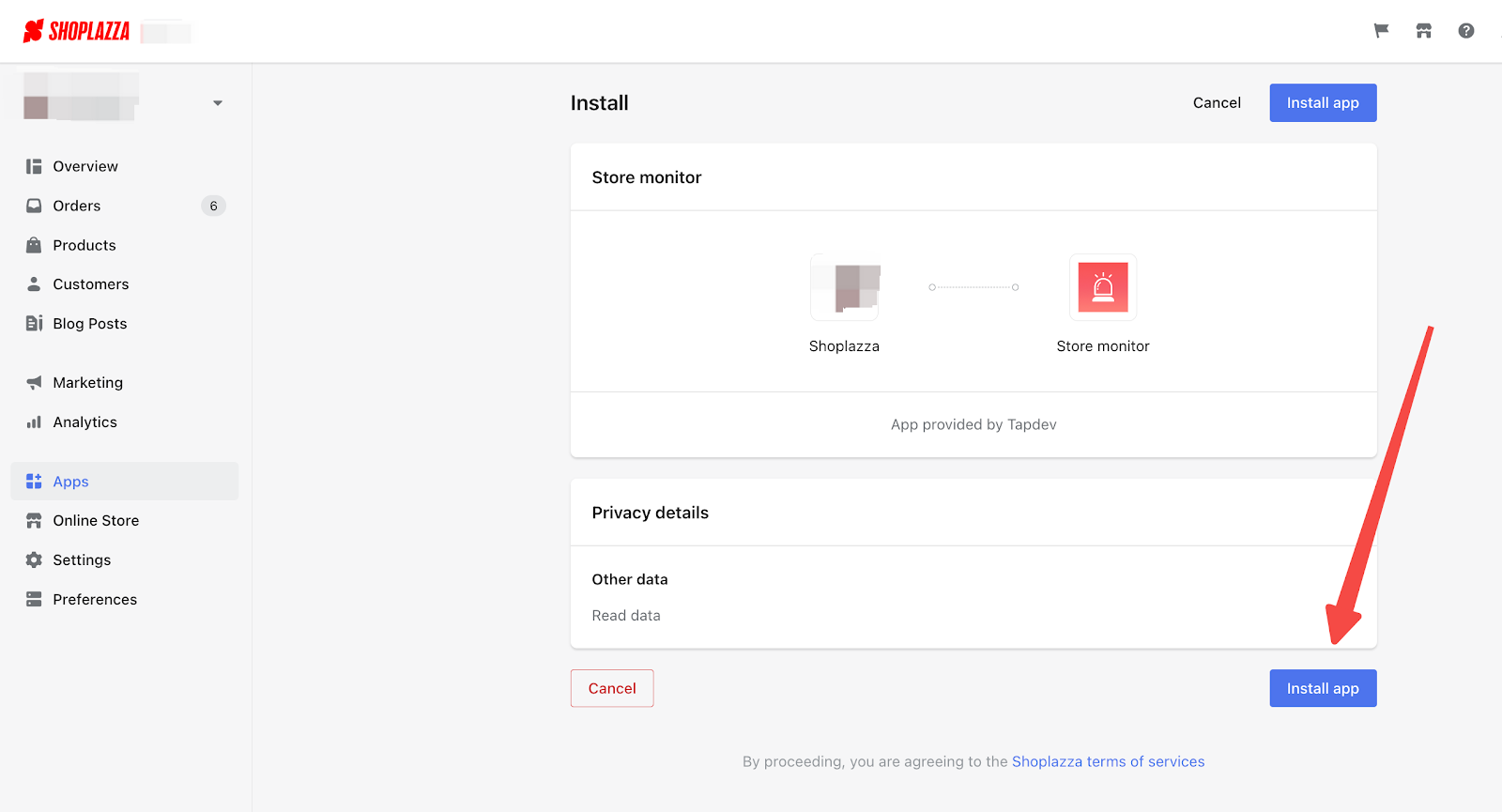Click the Orders inbox icon

[34, 206]
